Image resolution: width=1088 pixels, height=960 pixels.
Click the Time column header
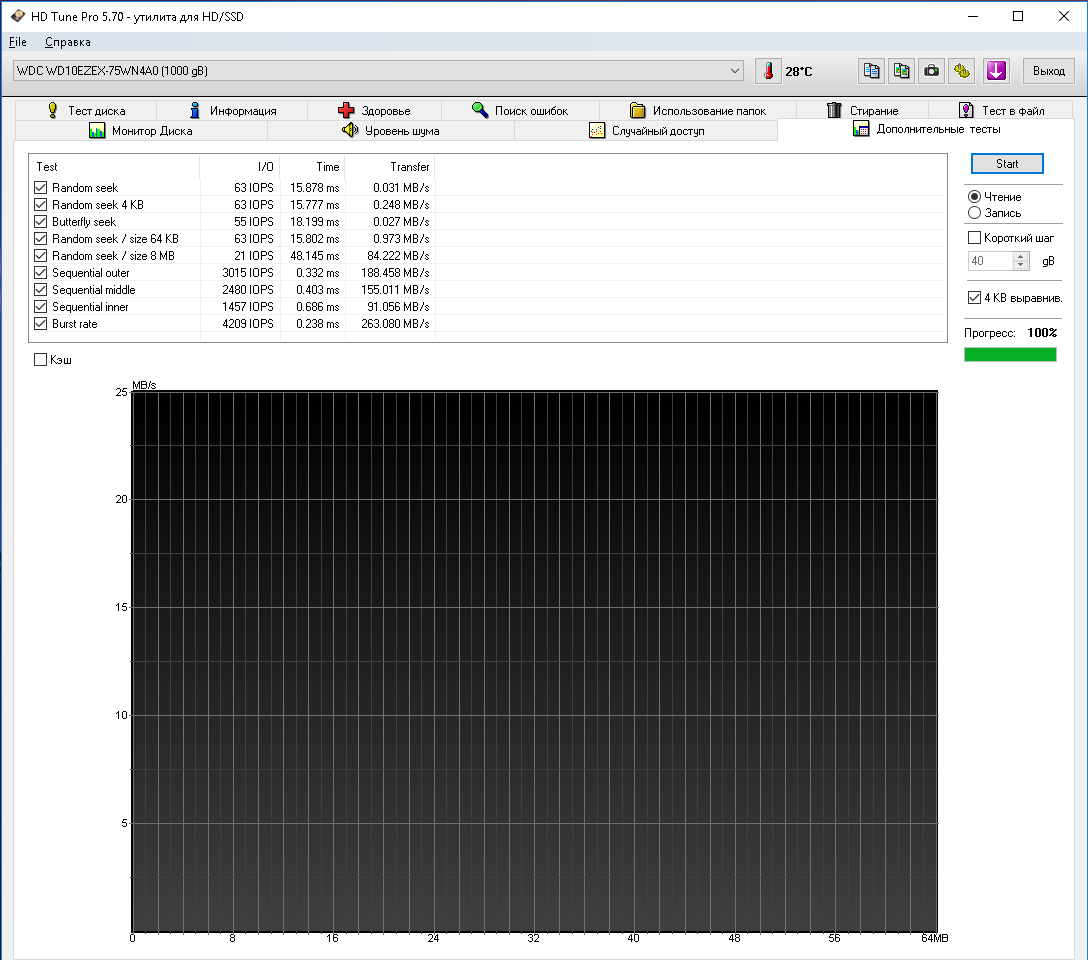pyautogui.click(x=313, y=166)
